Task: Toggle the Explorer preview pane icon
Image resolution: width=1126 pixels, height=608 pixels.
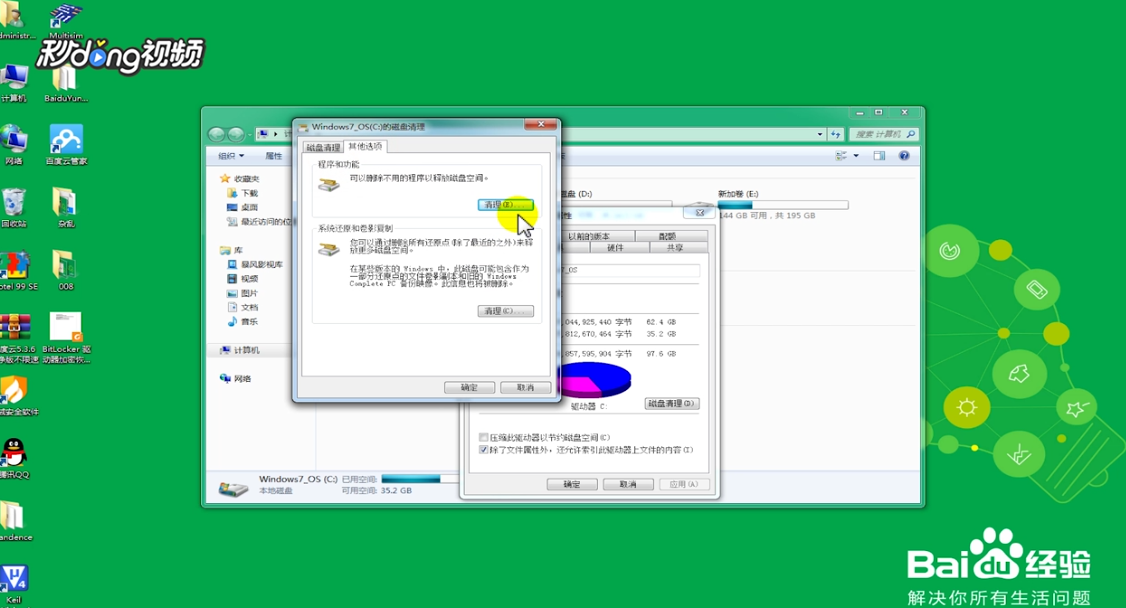Action: [x=879, y=156]
